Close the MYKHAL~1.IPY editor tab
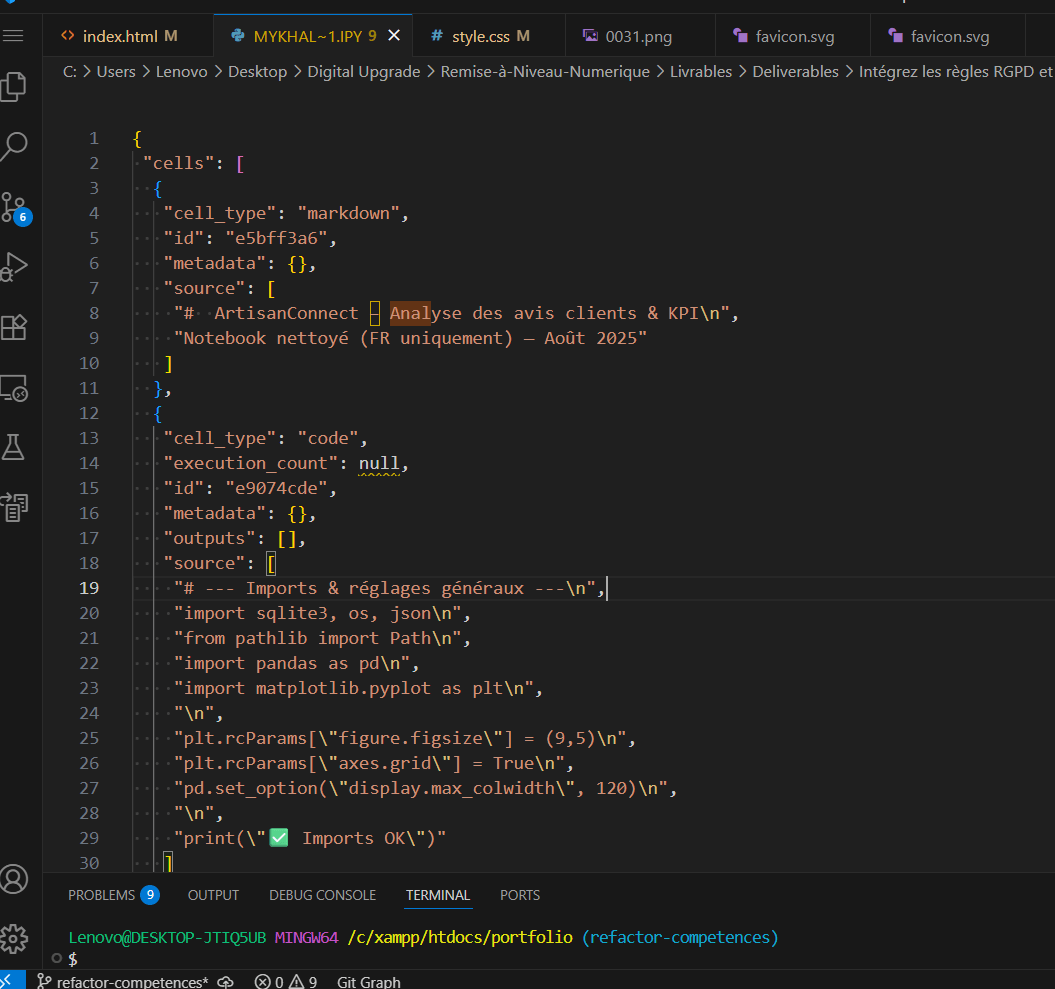 tap(394, 35)
